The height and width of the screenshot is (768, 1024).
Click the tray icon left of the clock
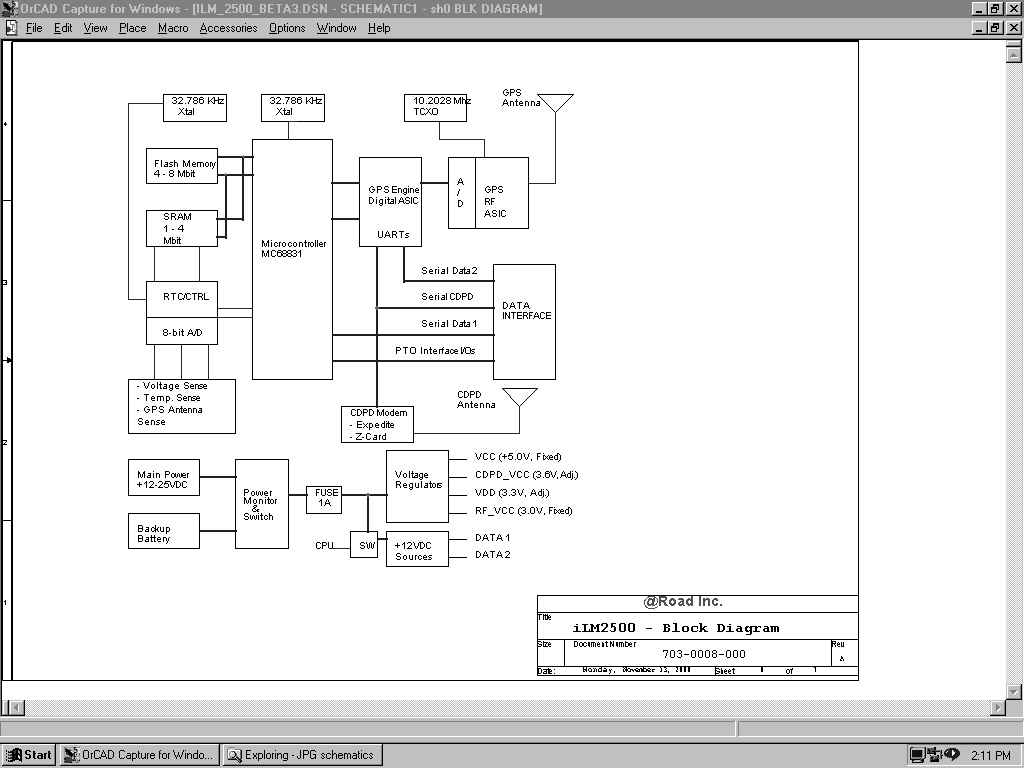(950, 755)
